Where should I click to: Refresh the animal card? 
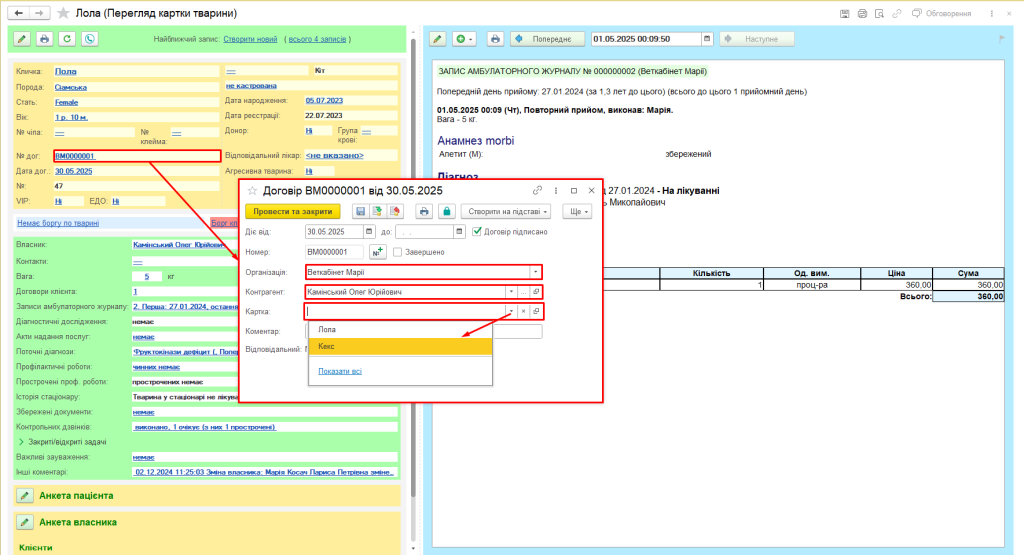[67, 39]
